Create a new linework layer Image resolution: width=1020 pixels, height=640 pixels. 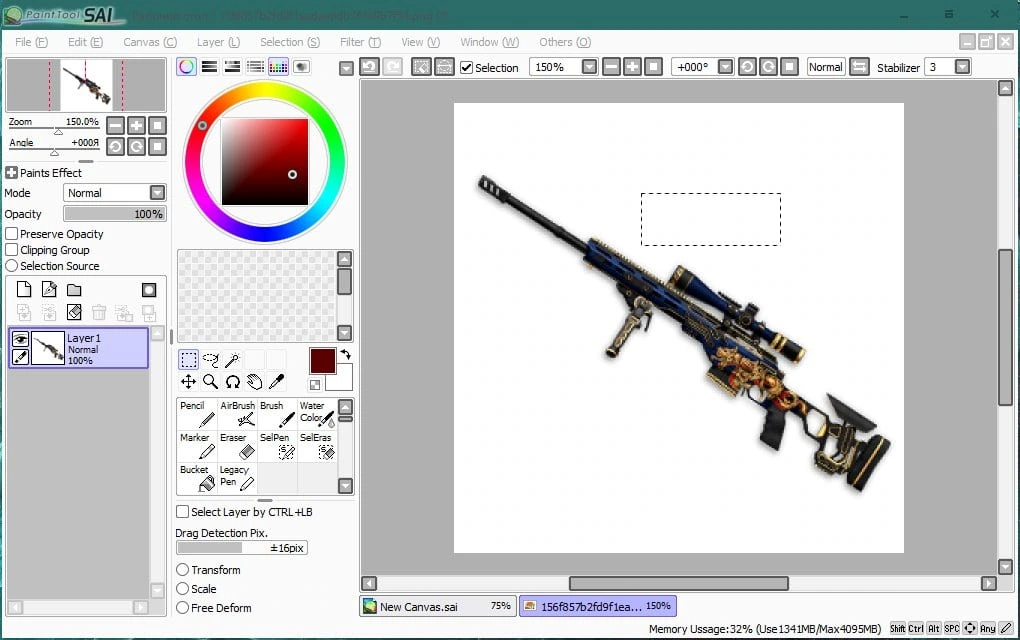pos(49,289)
